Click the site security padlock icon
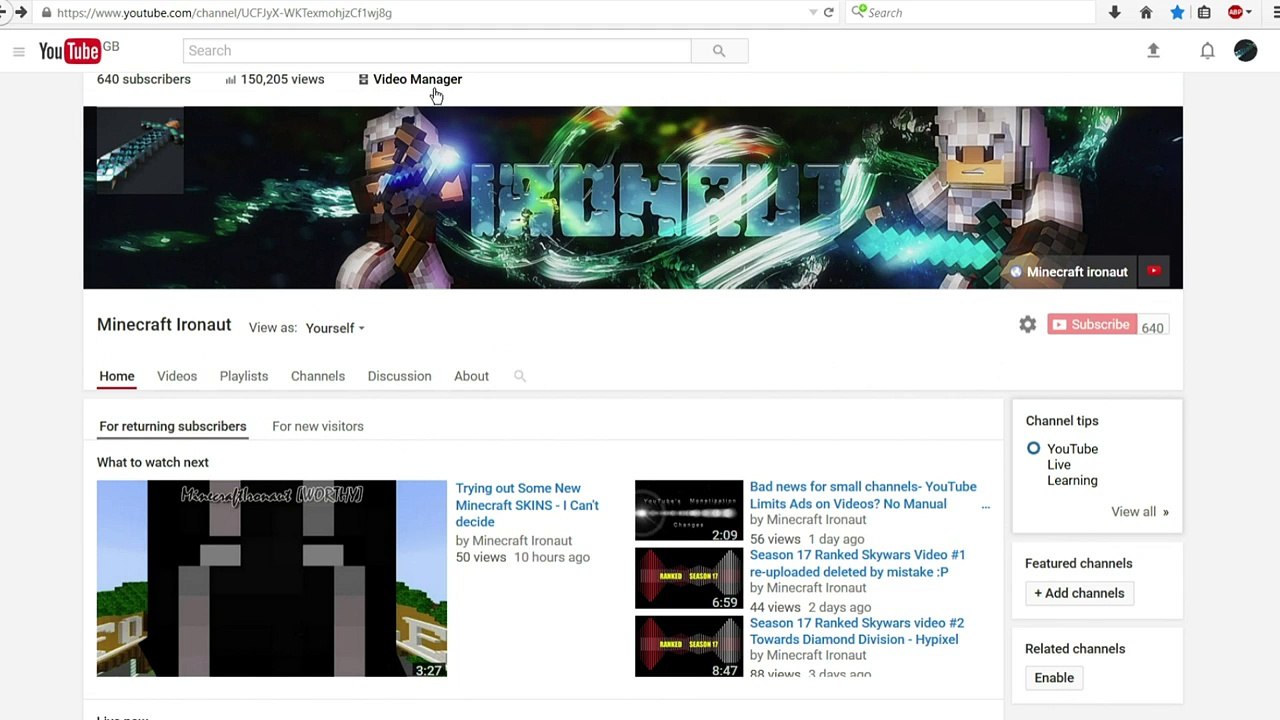Screen dimensions: 1280x720 tap(46, 13)
